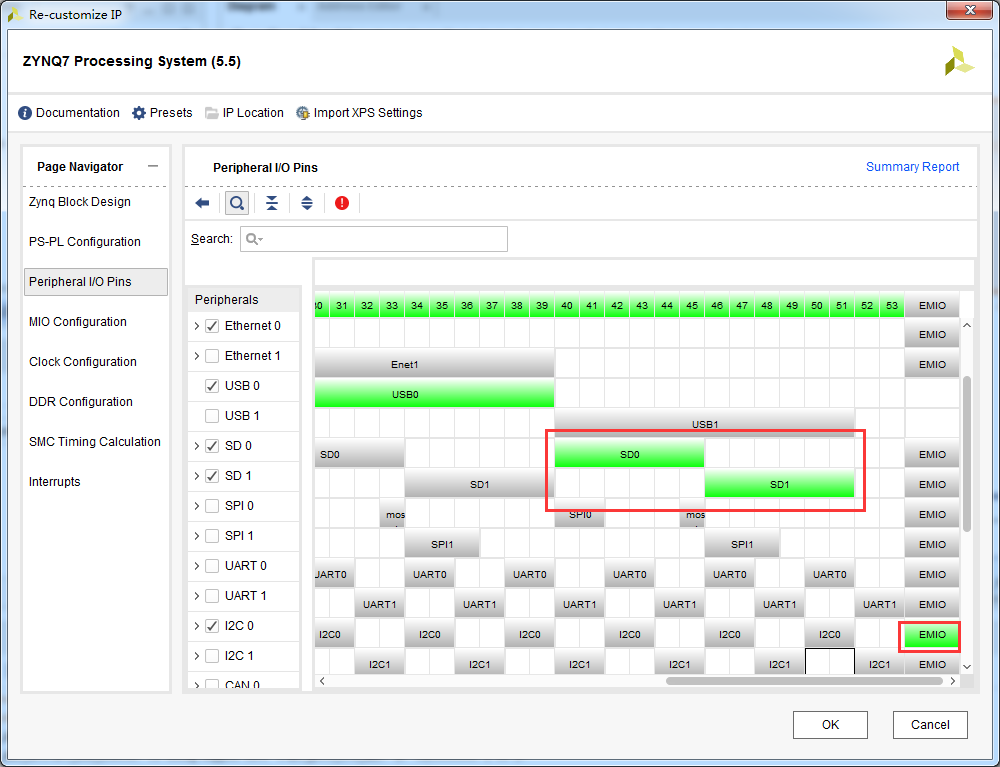Screen dimensions: 1000x767
Task: Click the expand all toolbar icon
Action: tap(307, 203)
